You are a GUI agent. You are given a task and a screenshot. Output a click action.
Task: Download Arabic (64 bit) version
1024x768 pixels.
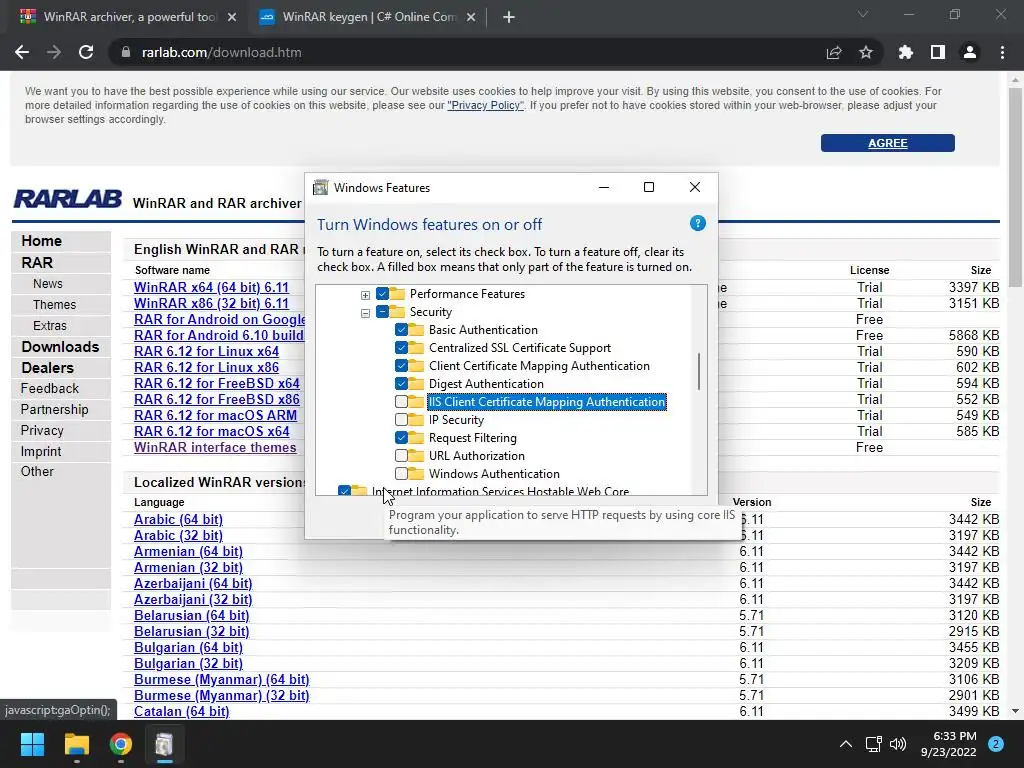[178, 519]
